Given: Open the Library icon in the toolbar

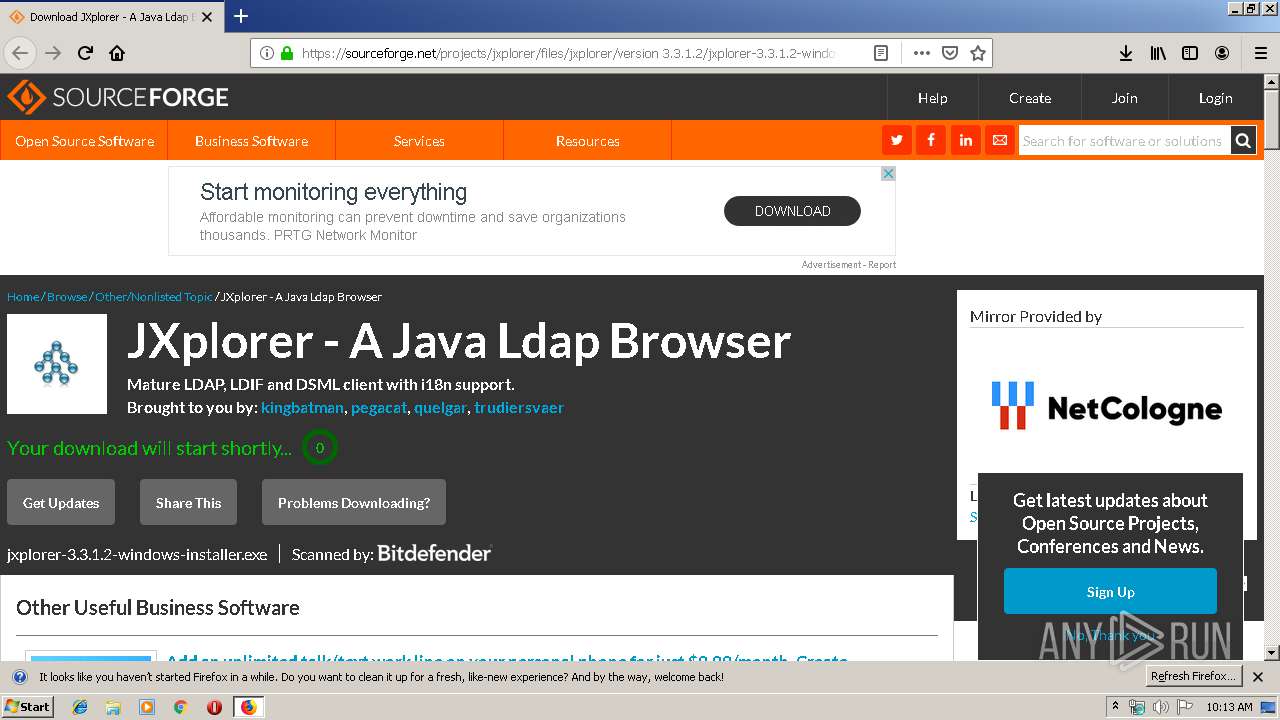Looking at the screenshot, I should [1158, 53].
